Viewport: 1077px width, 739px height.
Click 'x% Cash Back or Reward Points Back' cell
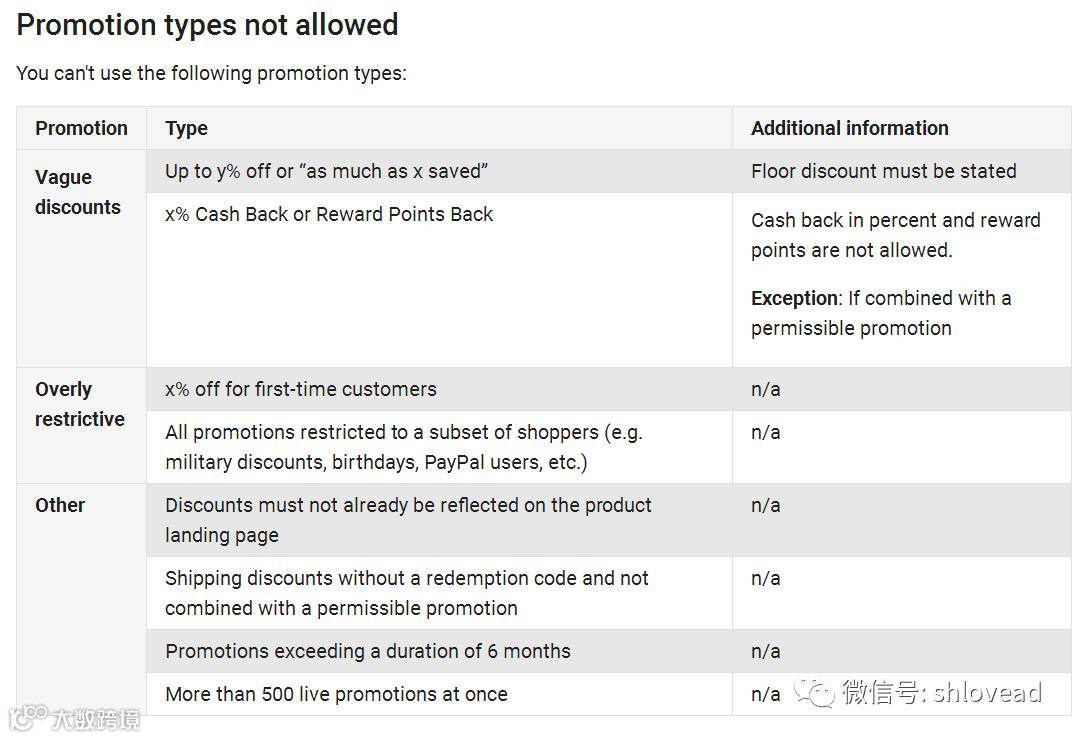point(329,214)
